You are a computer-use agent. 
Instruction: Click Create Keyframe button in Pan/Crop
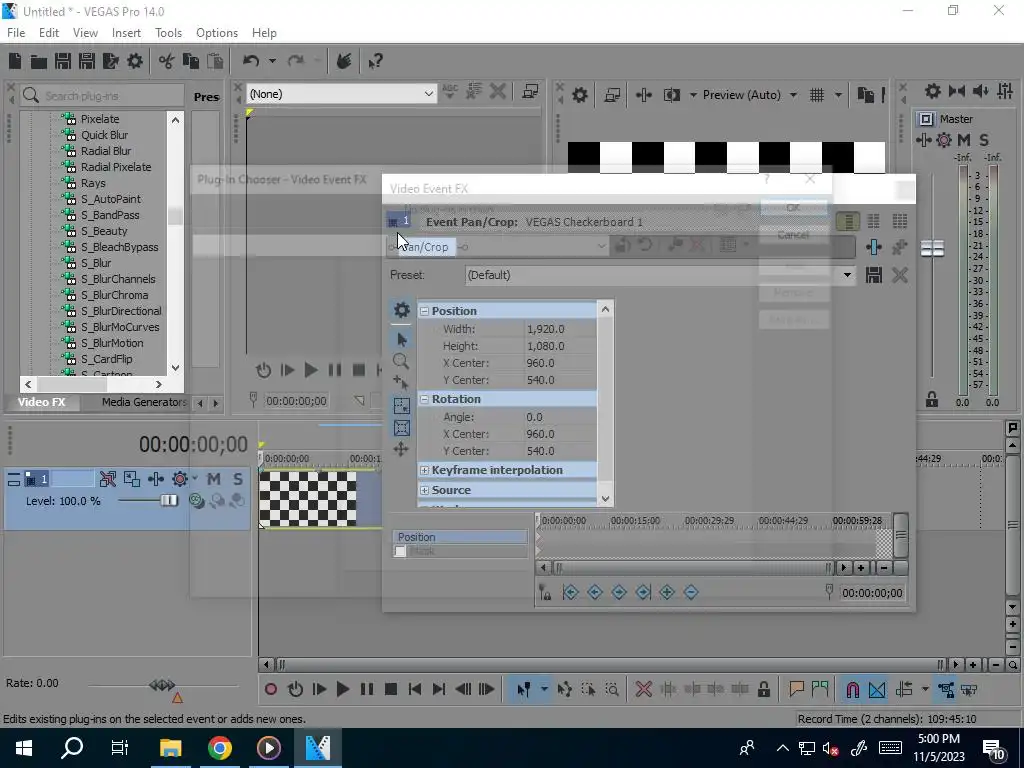point(667,592)
